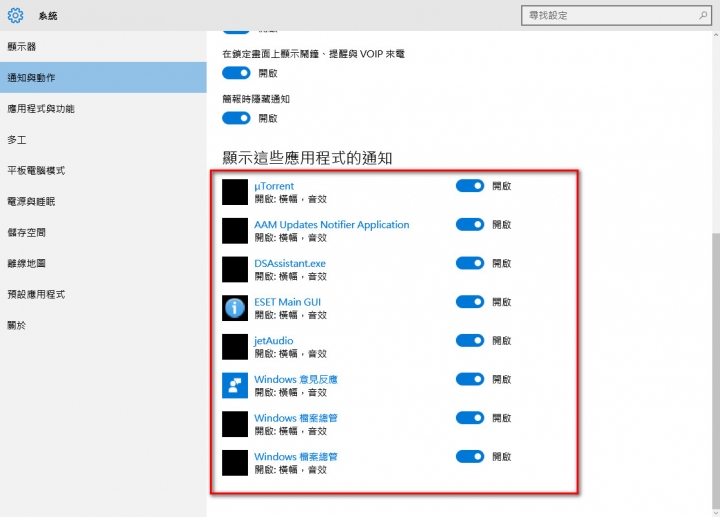Toggle jetAudio notification switch
The image size is (720, 517).
(470, 340)
